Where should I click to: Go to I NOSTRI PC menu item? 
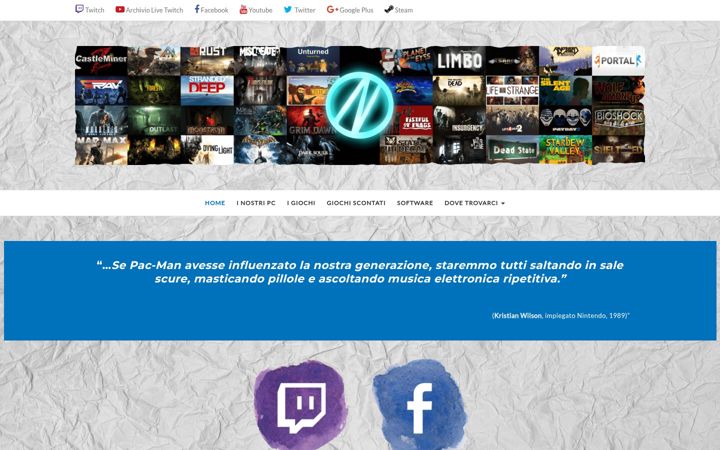(256, 203)
